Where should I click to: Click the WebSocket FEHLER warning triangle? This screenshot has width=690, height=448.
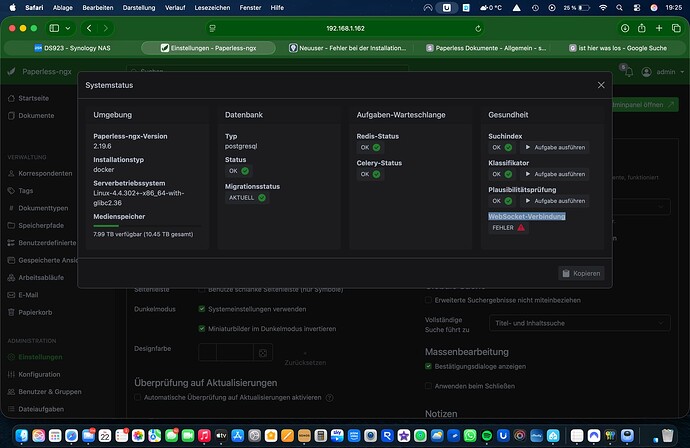click(521, 228)
